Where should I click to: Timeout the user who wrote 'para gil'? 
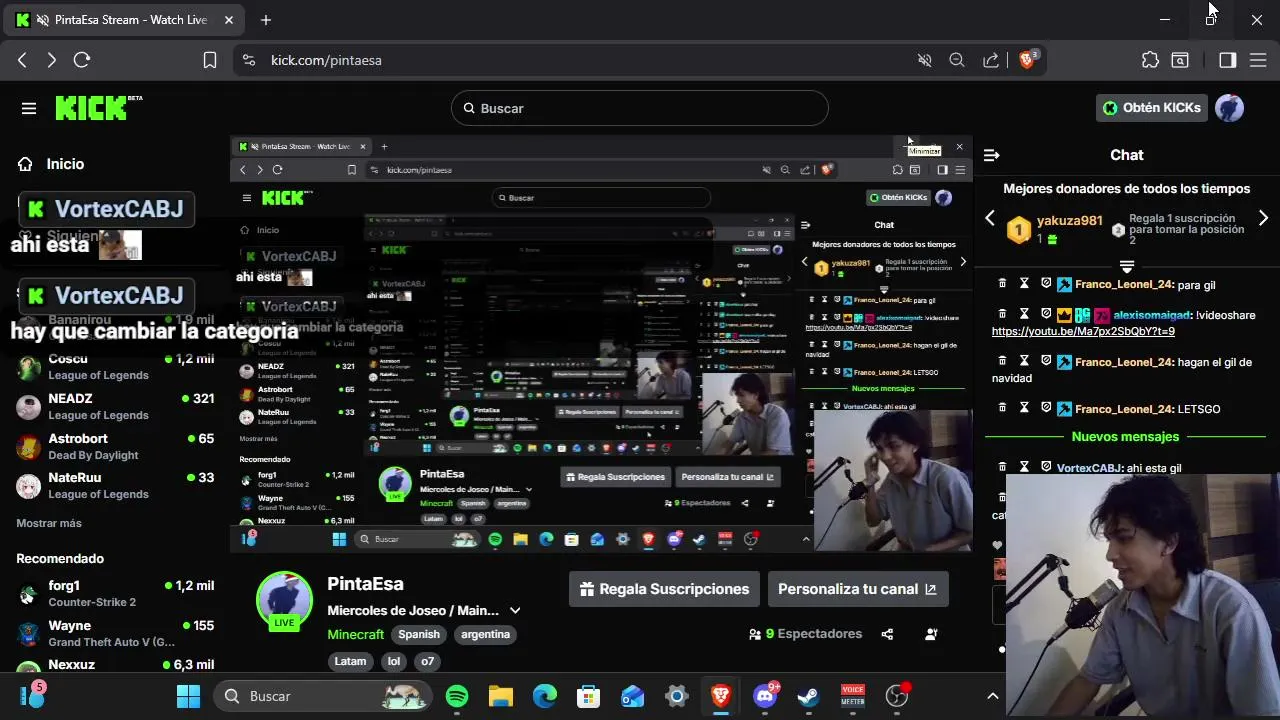tap(1024, 284)
